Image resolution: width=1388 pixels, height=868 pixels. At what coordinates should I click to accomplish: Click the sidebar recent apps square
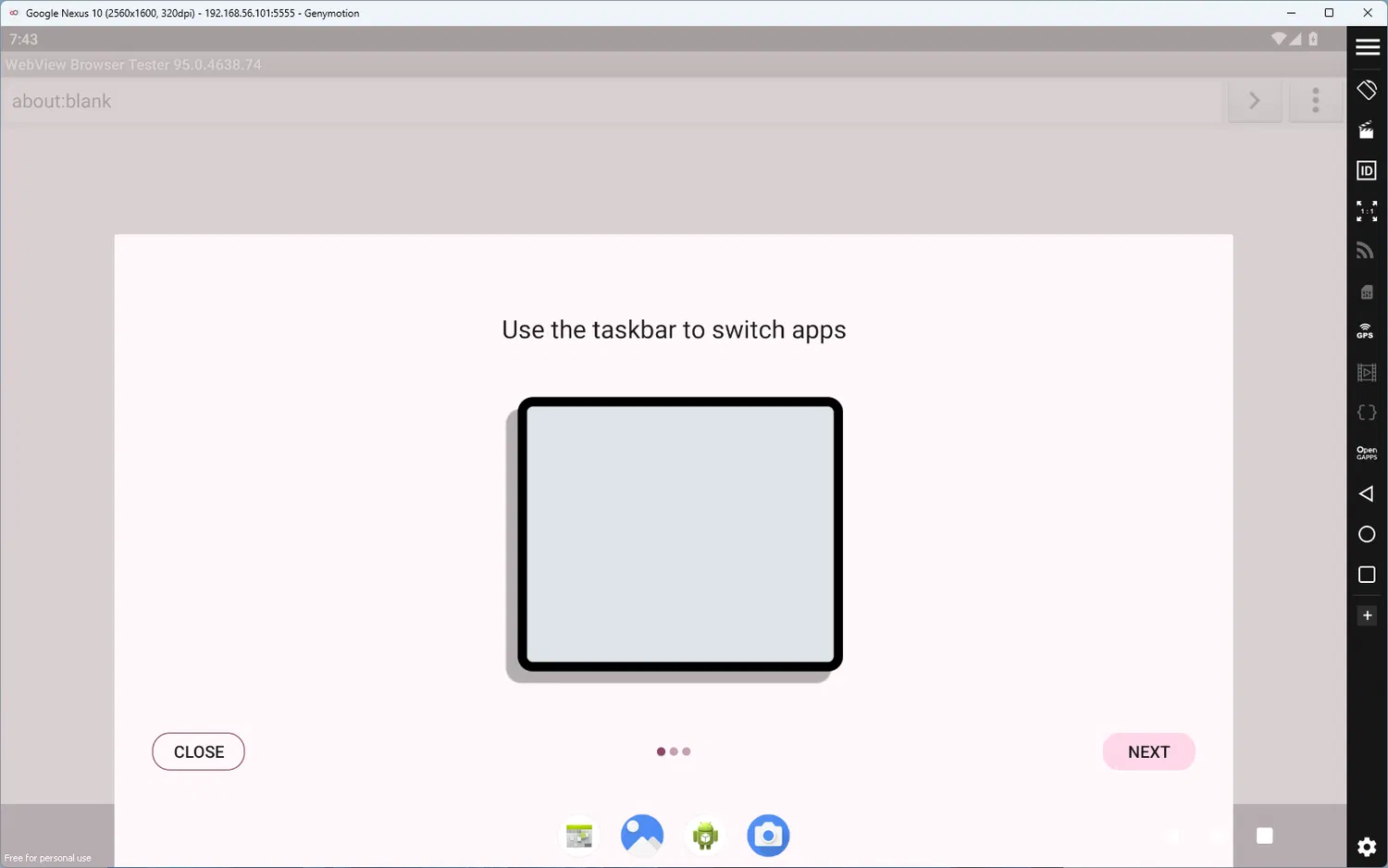click(1367, 575)
